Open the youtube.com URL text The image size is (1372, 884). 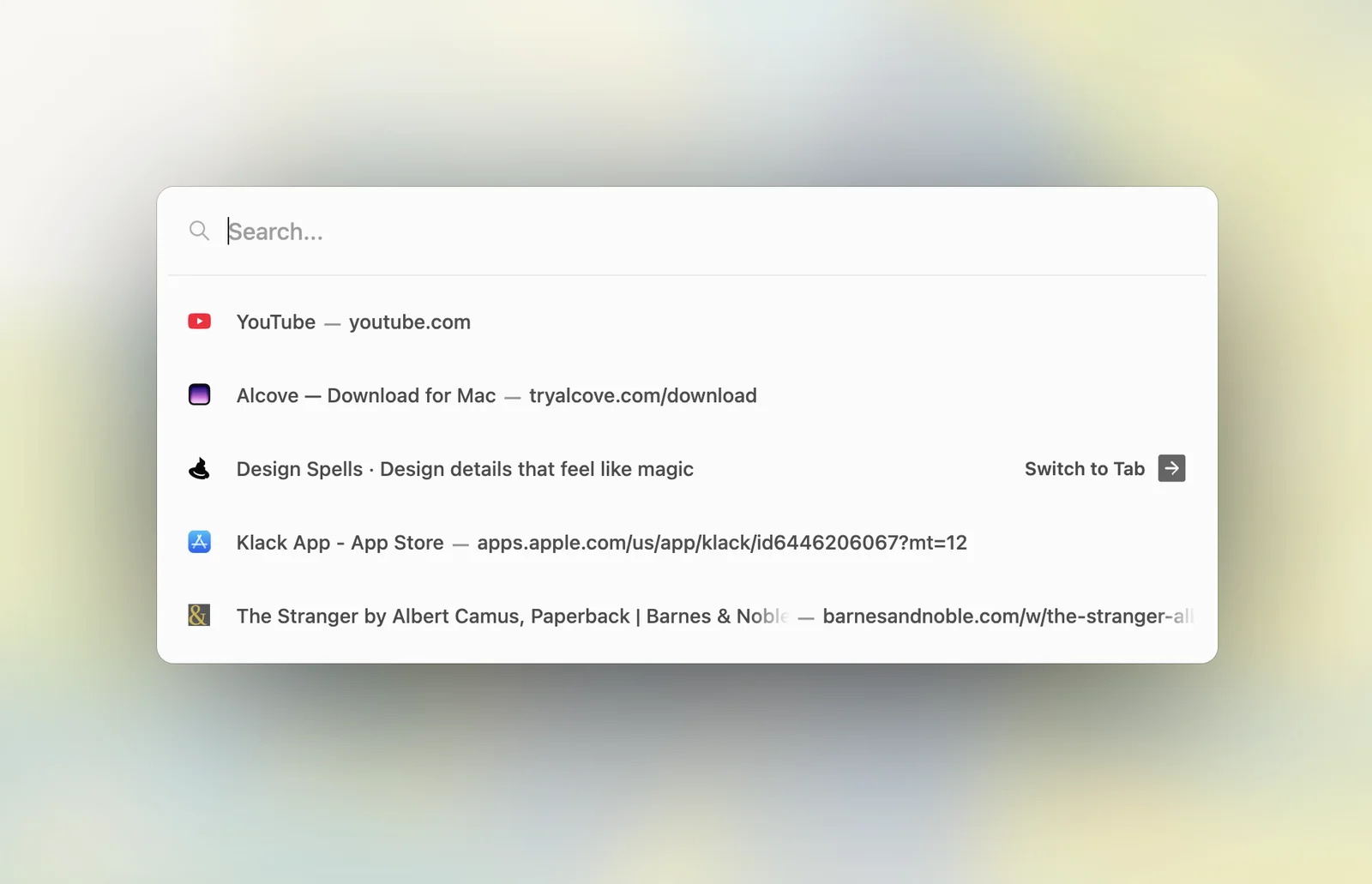pyautogui.click(x=410, y=322)
